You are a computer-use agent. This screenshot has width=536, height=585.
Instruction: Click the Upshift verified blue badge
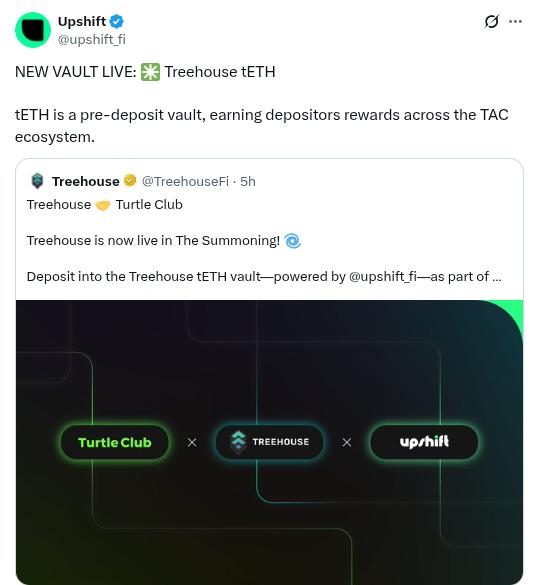click(117, 21)
